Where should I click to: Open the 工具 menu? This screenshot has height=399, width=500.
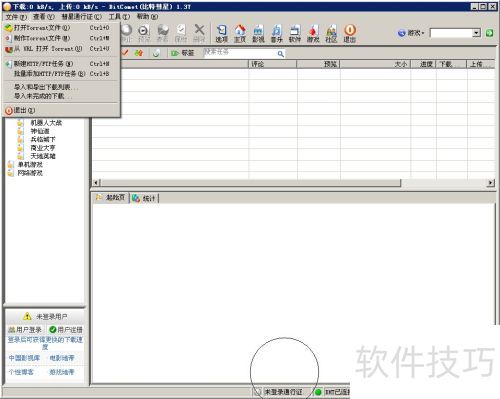pyautogui.click(x=119, y=17)
